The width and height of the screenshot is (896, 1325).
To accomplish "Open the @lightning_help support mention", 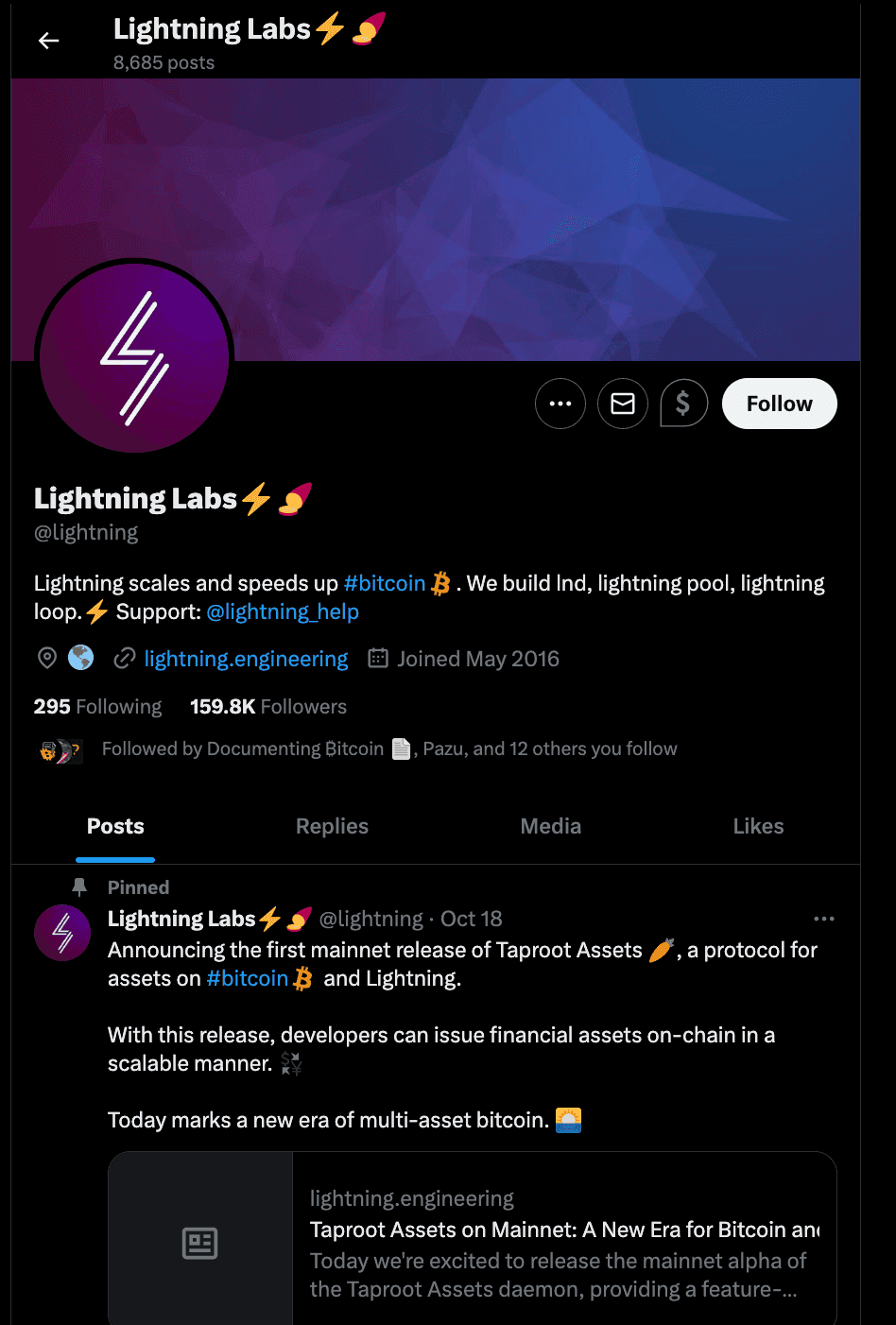I will [x=283, y=611].
